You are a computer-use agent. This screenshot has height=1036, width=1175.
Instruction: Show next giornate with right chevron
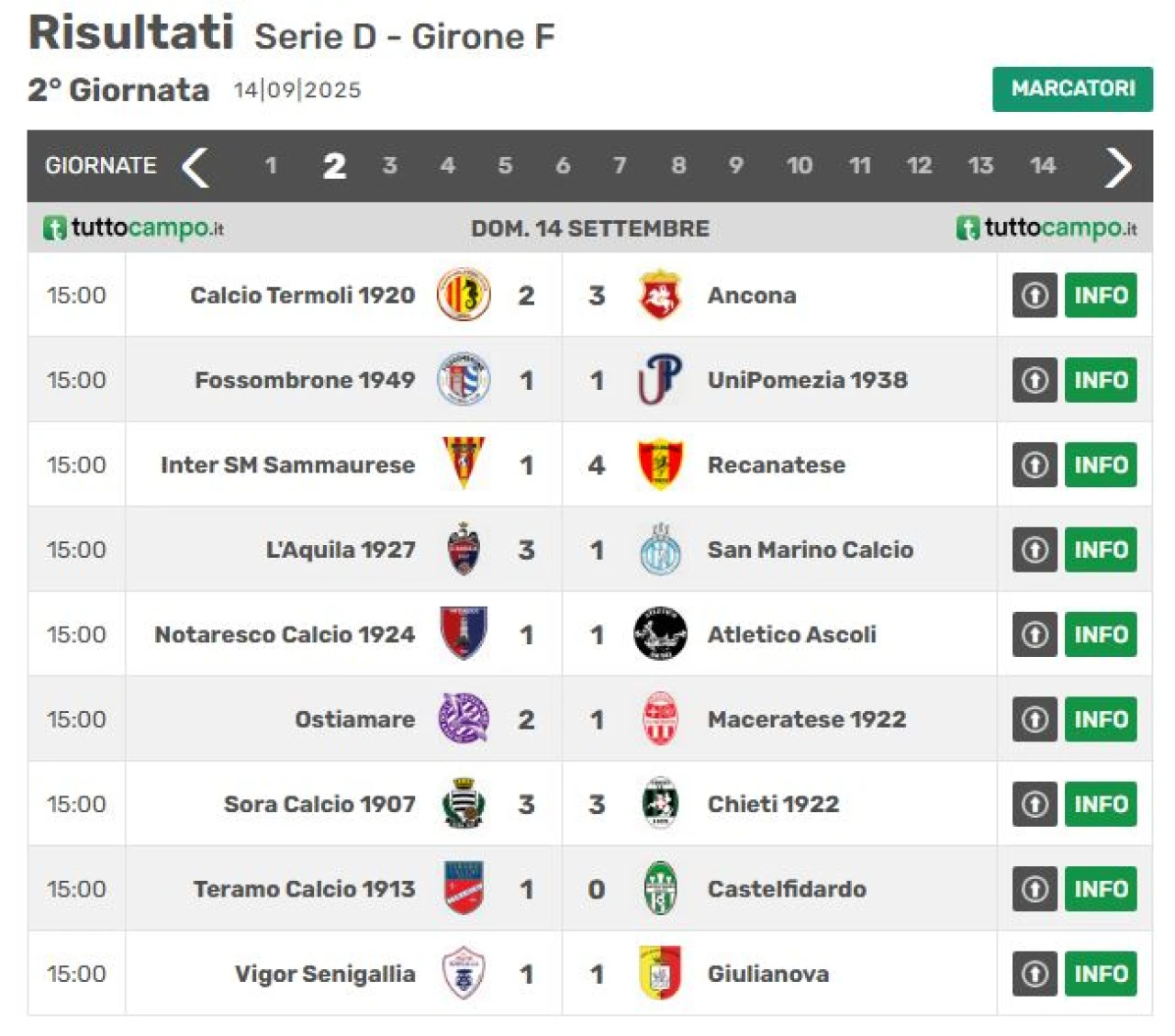(x=1118, y=167)
